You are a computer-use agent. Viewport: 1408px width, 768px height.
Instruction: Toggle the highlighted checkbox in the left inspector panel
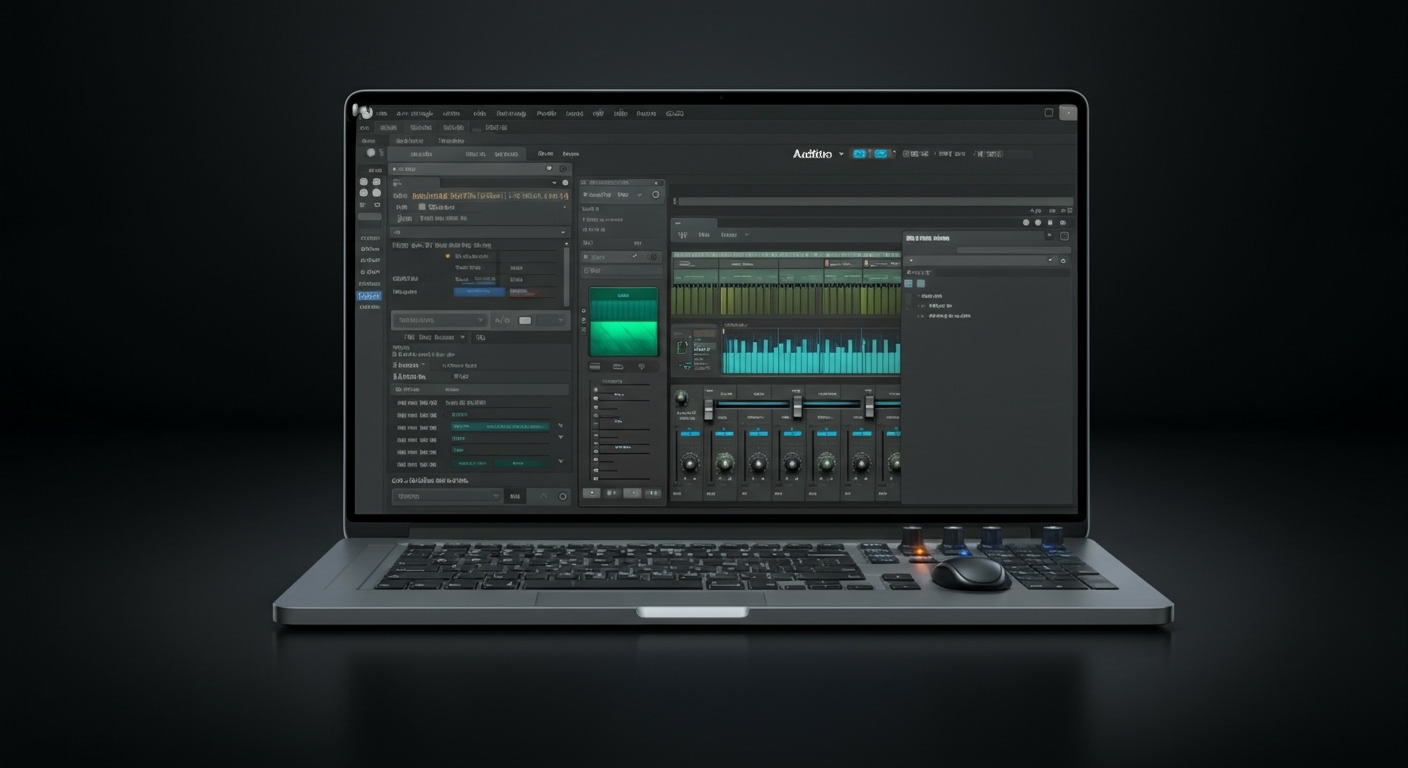[422, 207]
